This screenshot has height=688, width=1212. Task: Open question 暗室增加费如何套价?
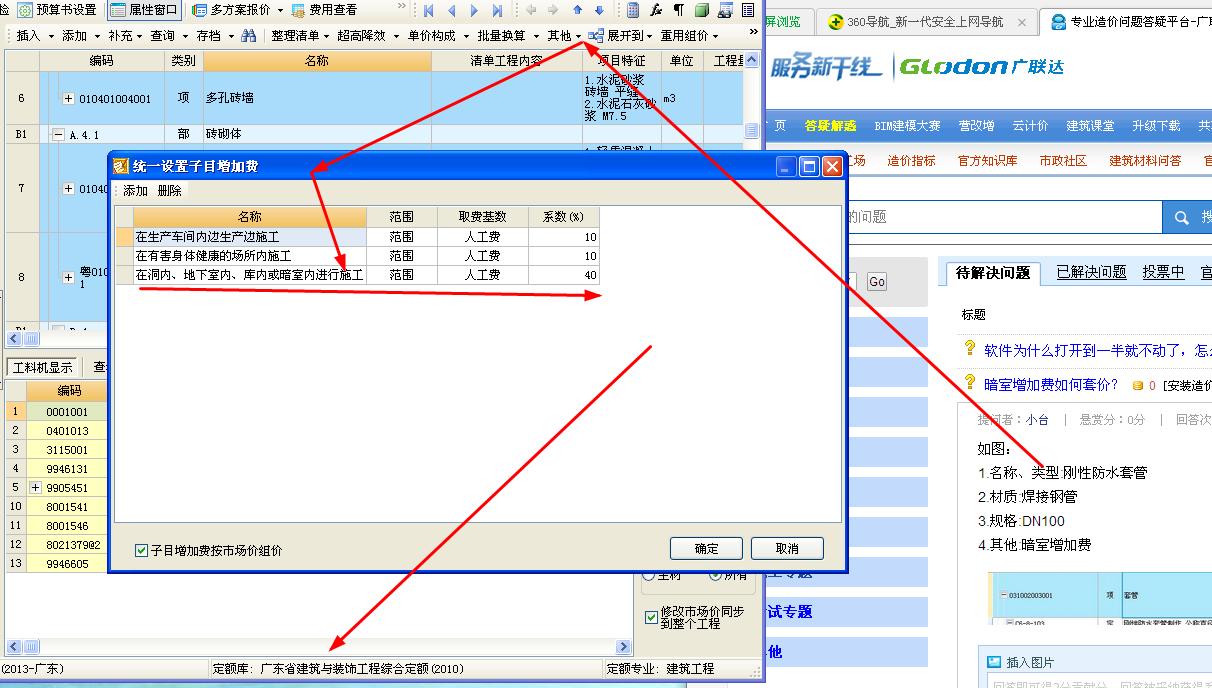[1051, 384]
